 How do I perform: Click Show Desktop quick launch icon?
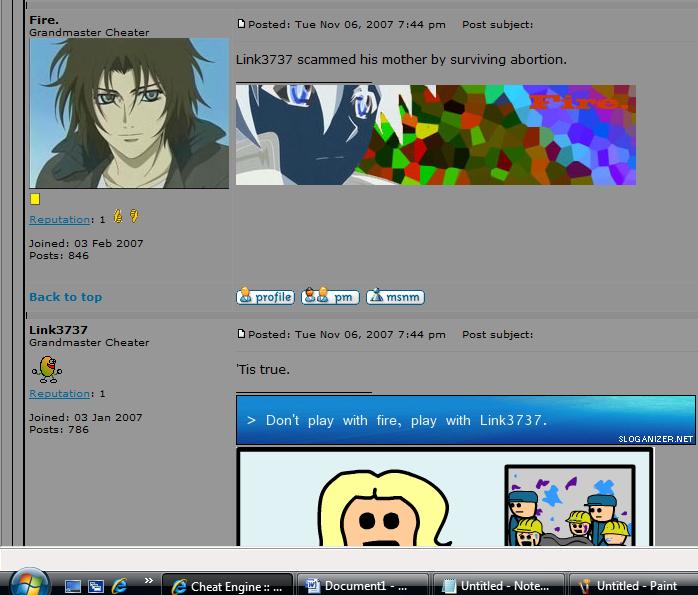(x=73, y=586)
